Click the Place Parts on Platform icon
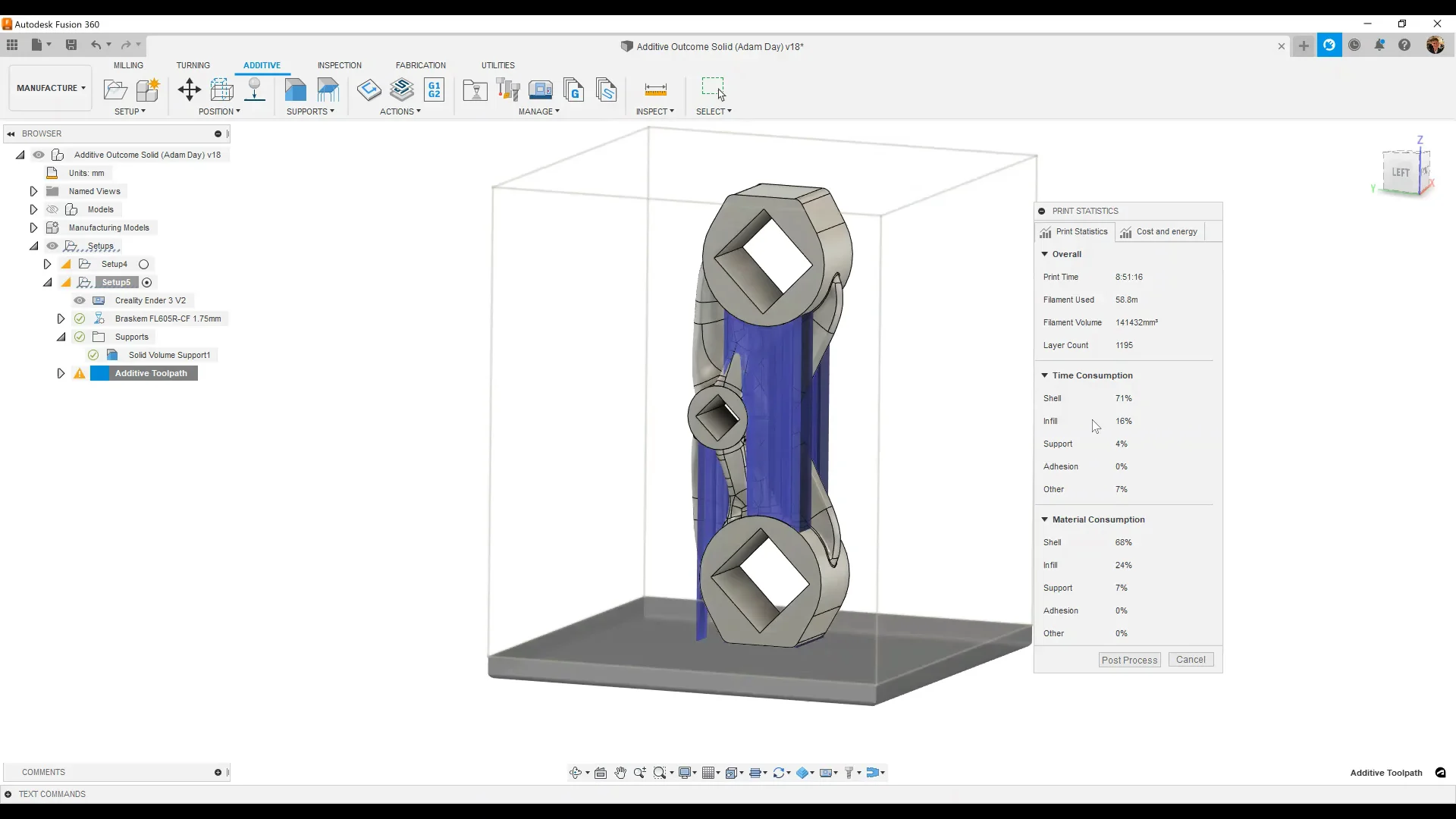The width and height of the screenshot is (1456, 819). [255, 89]
